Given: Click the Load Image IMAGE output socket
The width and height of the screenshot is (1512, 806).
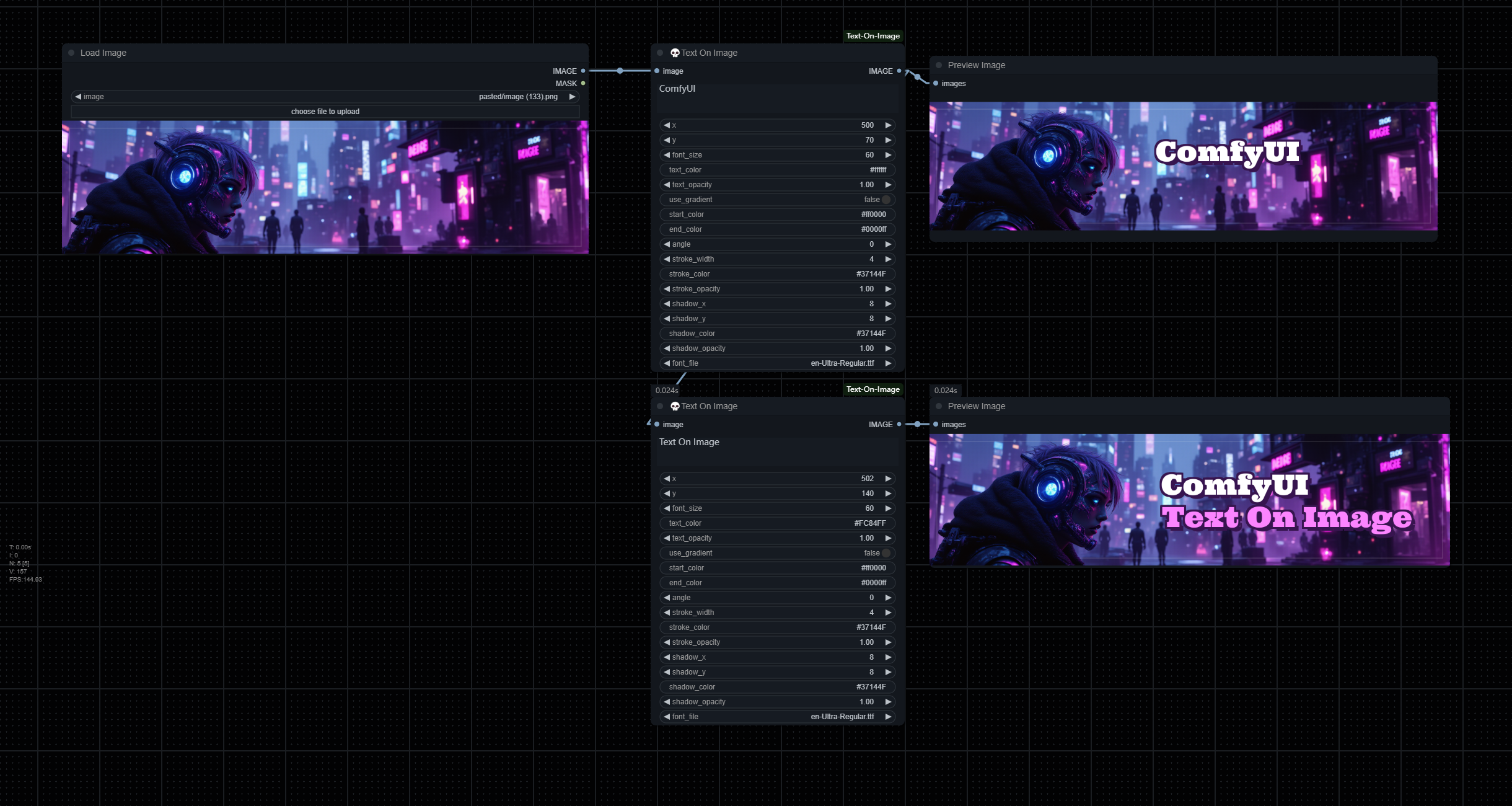Looking at the screenshot, I should pyautogui.click(x=582, y=71).
